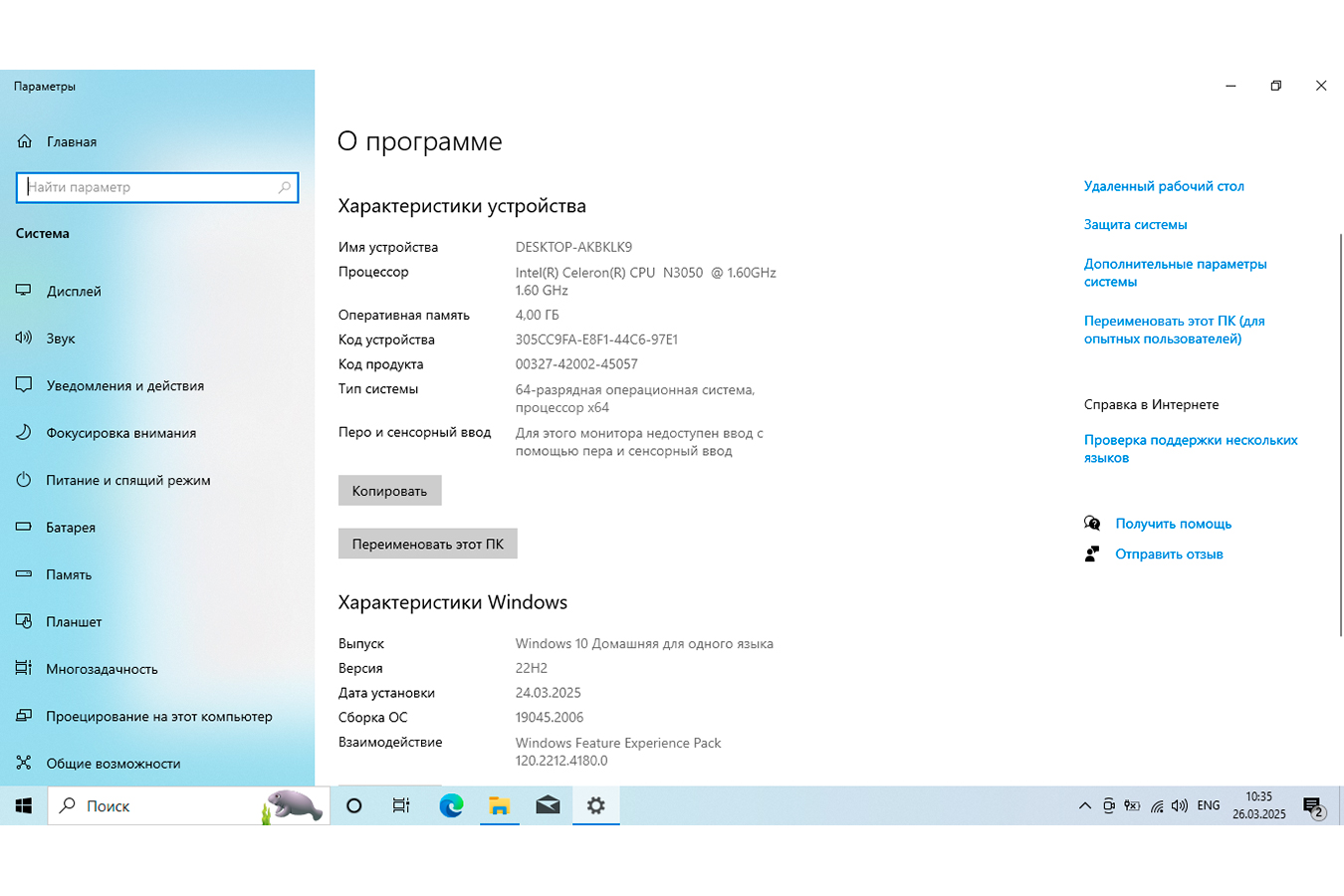This screenshot has height=896, width=1344.
Task: Open Cortana circle icon on taskbar
Action: point(353,805)
